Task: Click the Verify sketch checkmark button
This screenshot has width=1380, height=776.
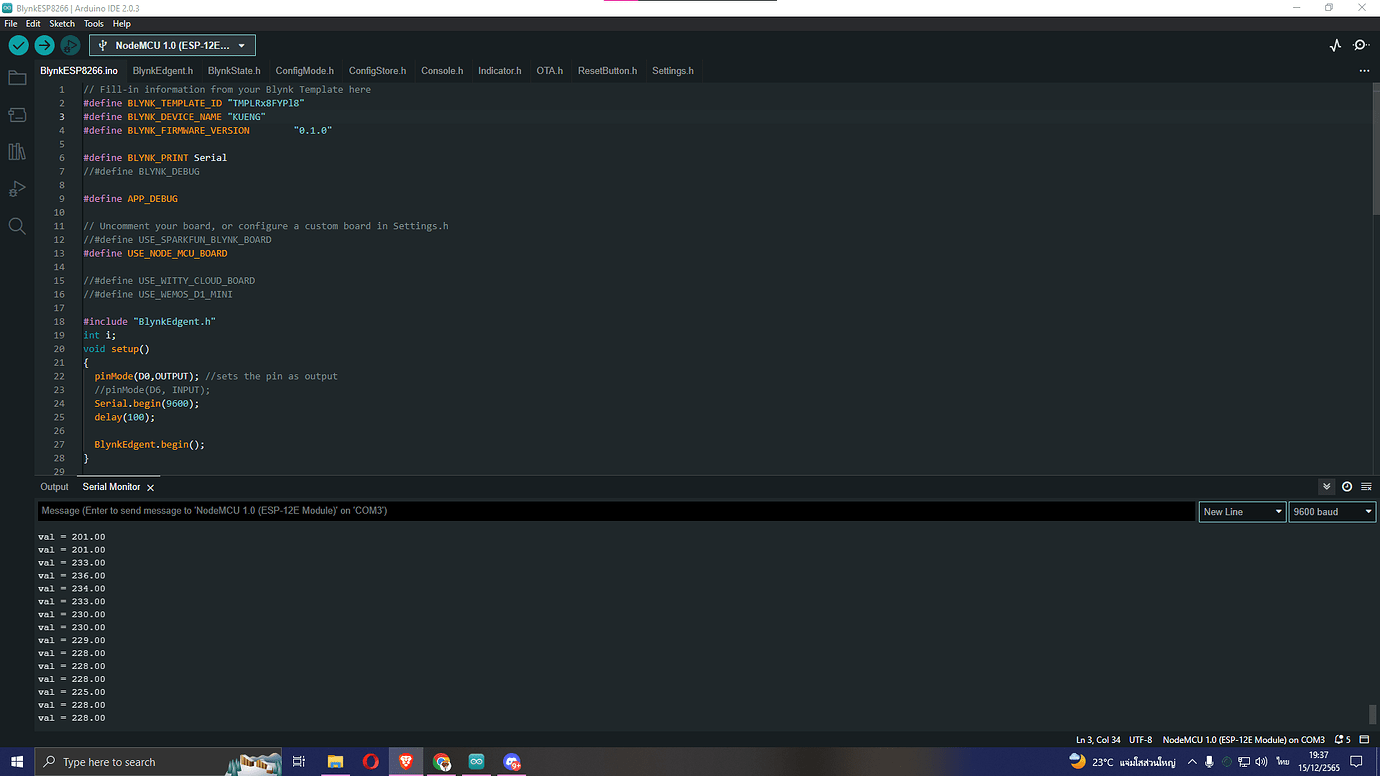Action: [x=18, y=45]
